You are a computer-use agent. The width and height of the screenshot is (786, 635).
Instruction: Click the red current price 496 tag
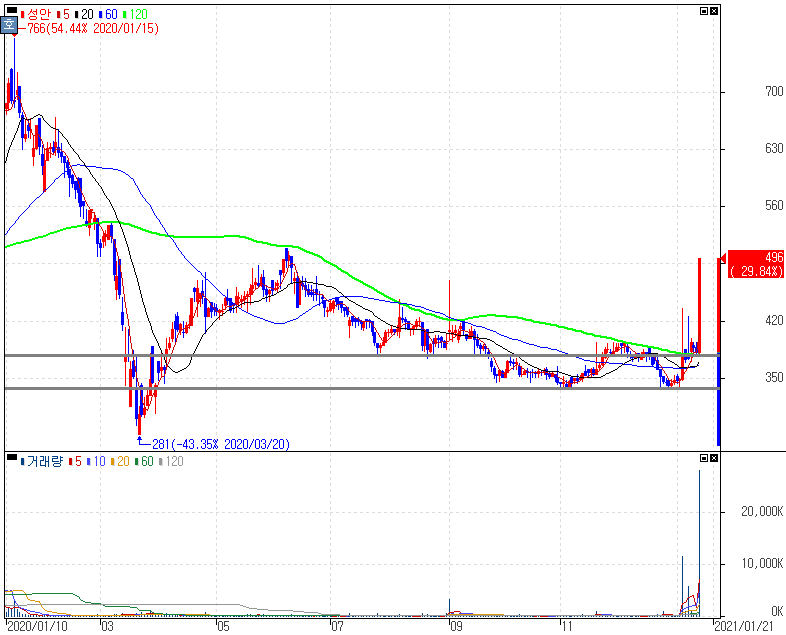(x=756, y=264)
